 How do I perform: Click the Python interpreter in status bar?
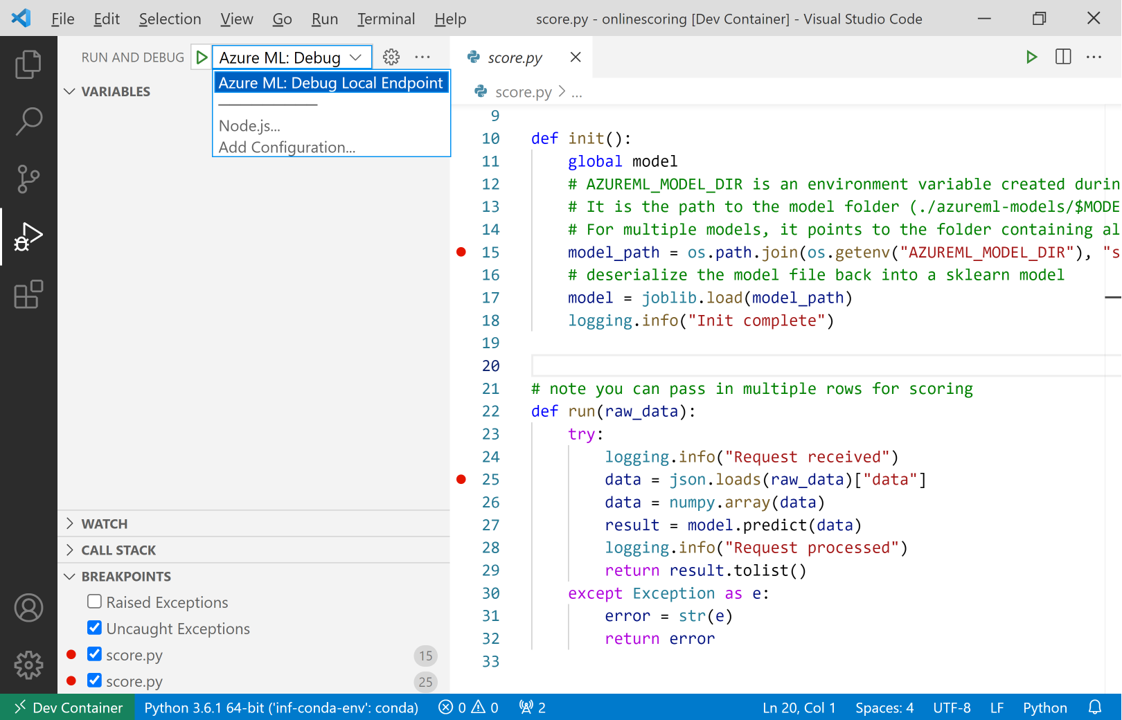click(281, 707)
